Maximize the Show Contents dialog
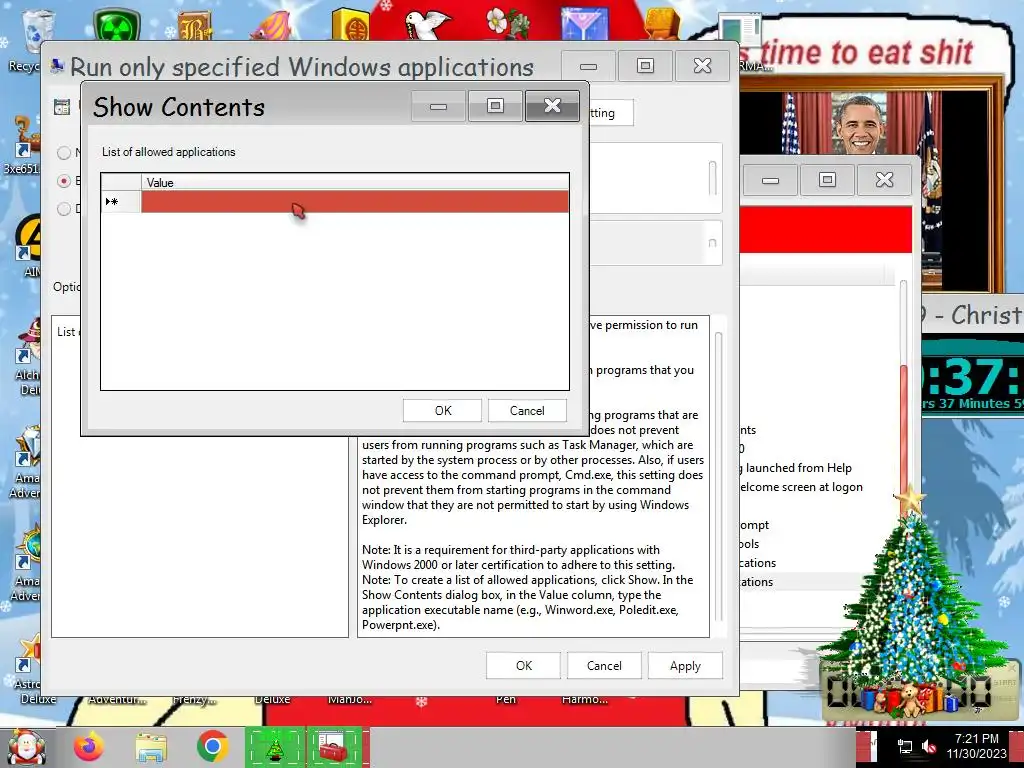The width and height of the screenshot is (1024, 768). [495, 105]
